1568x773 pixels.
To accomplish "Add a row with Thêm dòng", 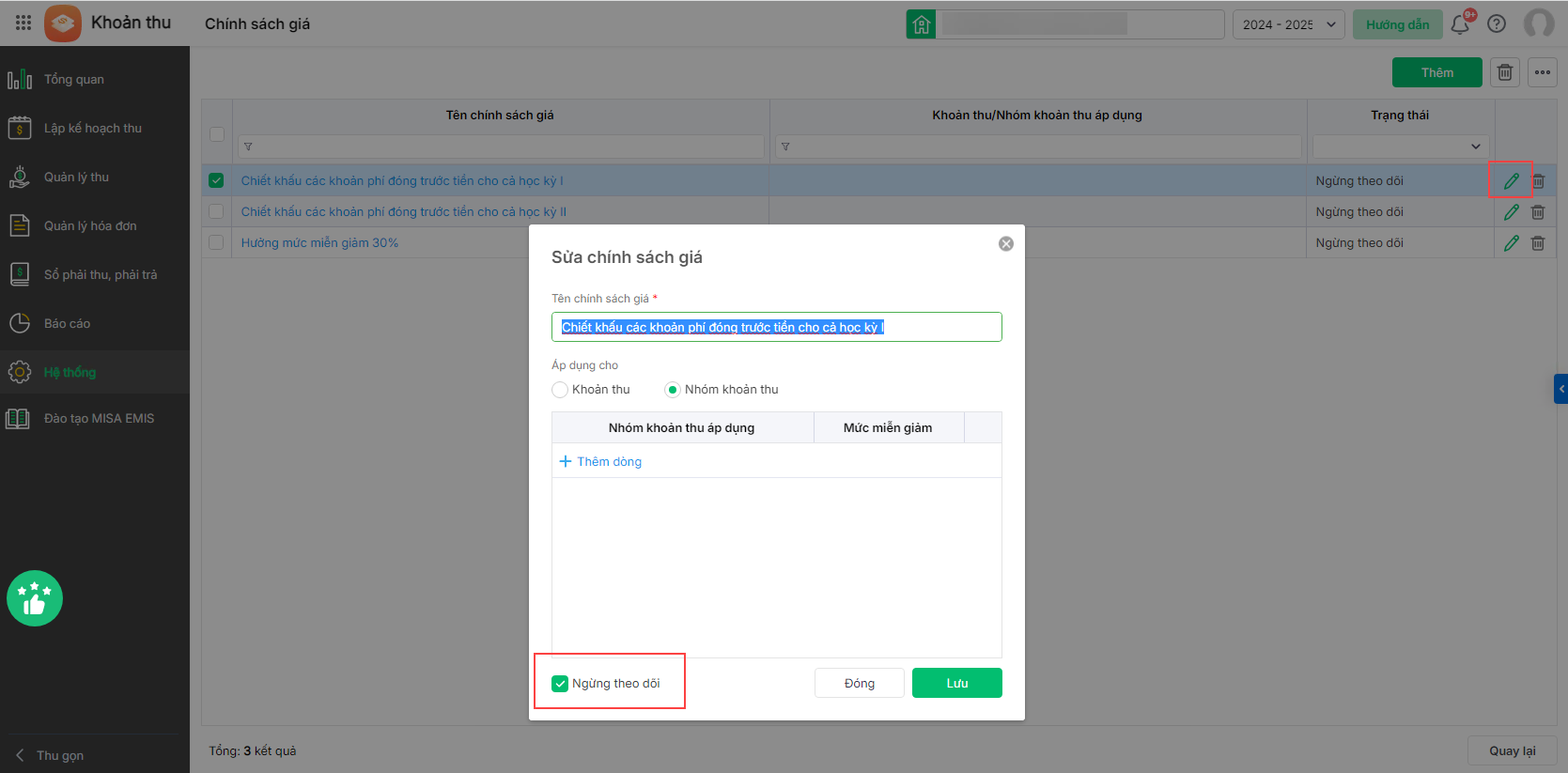I will (x=601, y=462).
